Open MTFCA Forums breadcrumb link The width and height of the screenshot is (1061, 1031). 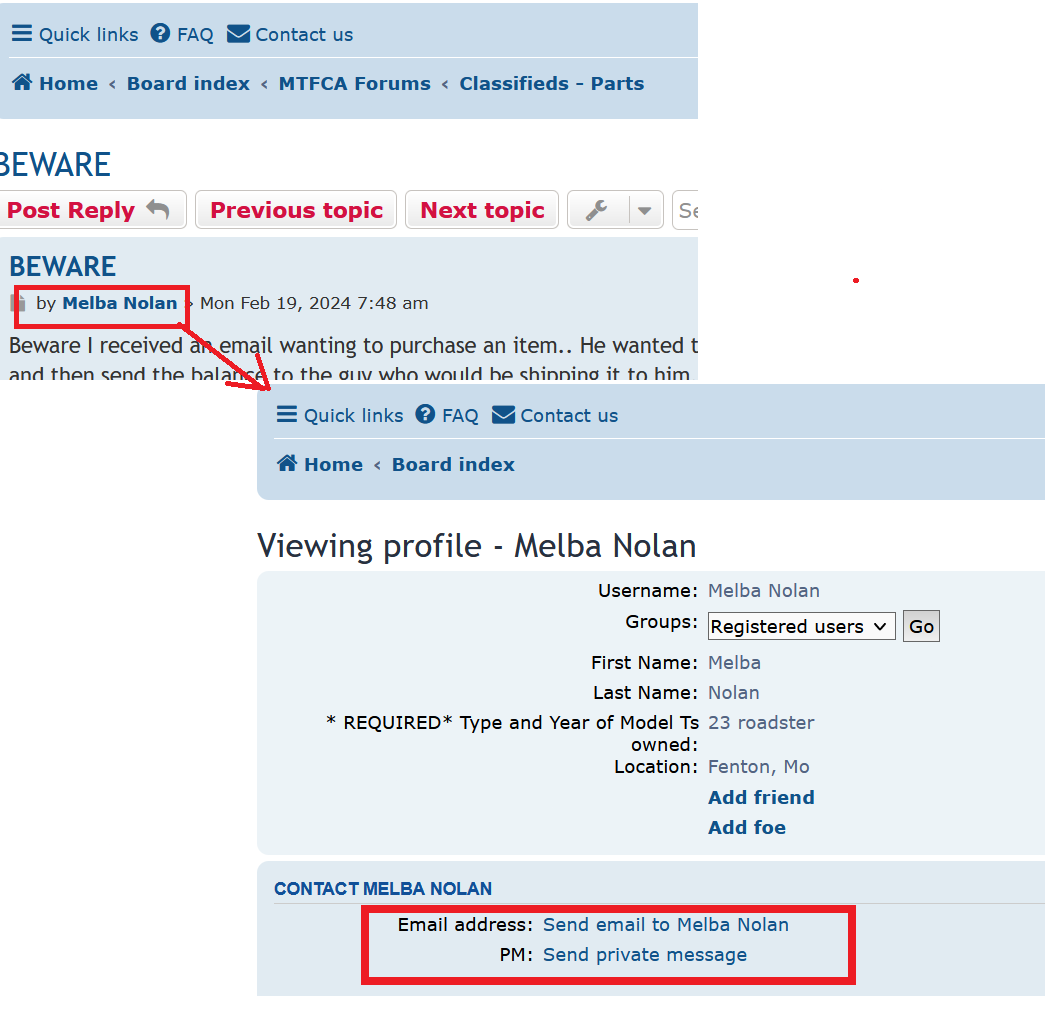pos(354,84)
